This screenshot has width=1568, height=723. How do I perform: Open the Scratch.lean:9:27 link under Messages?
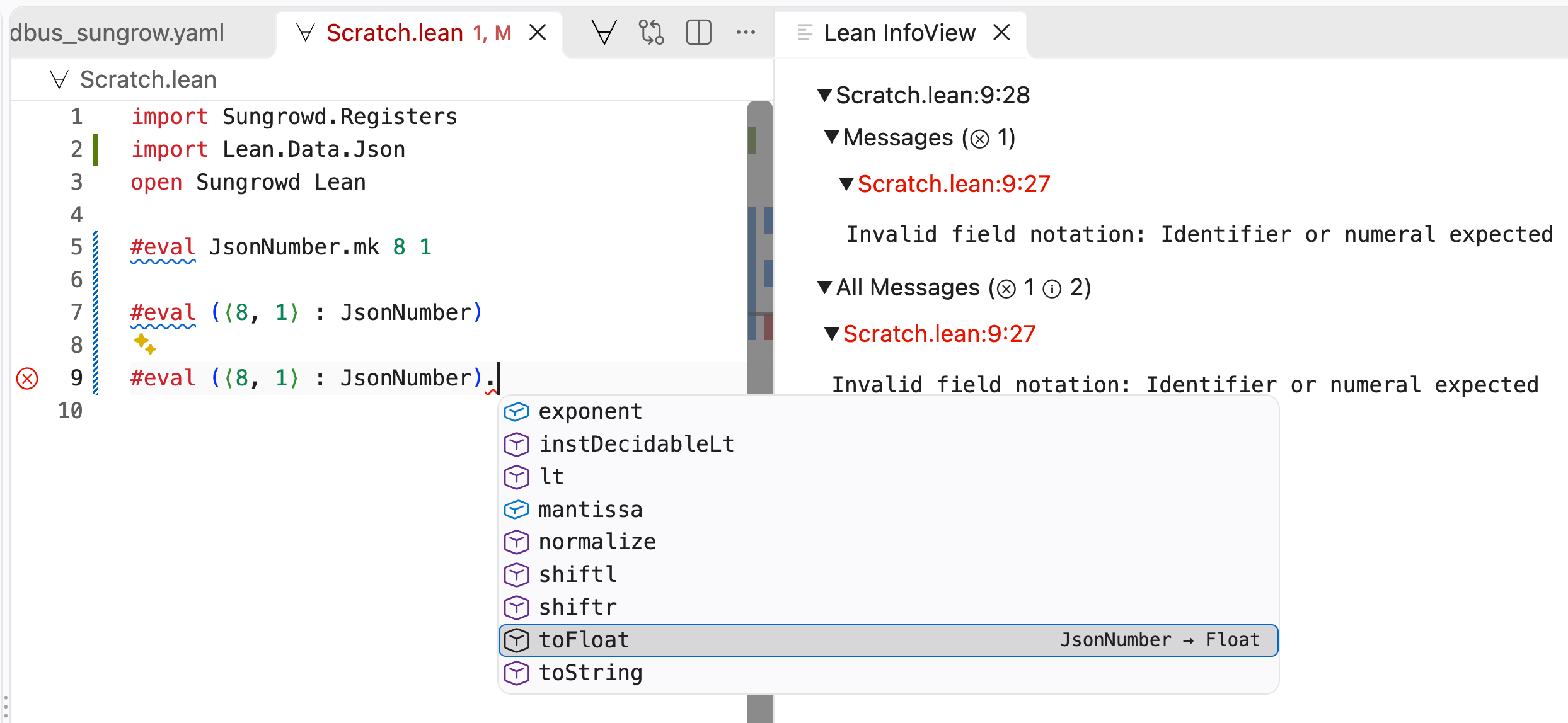[954, 184]
